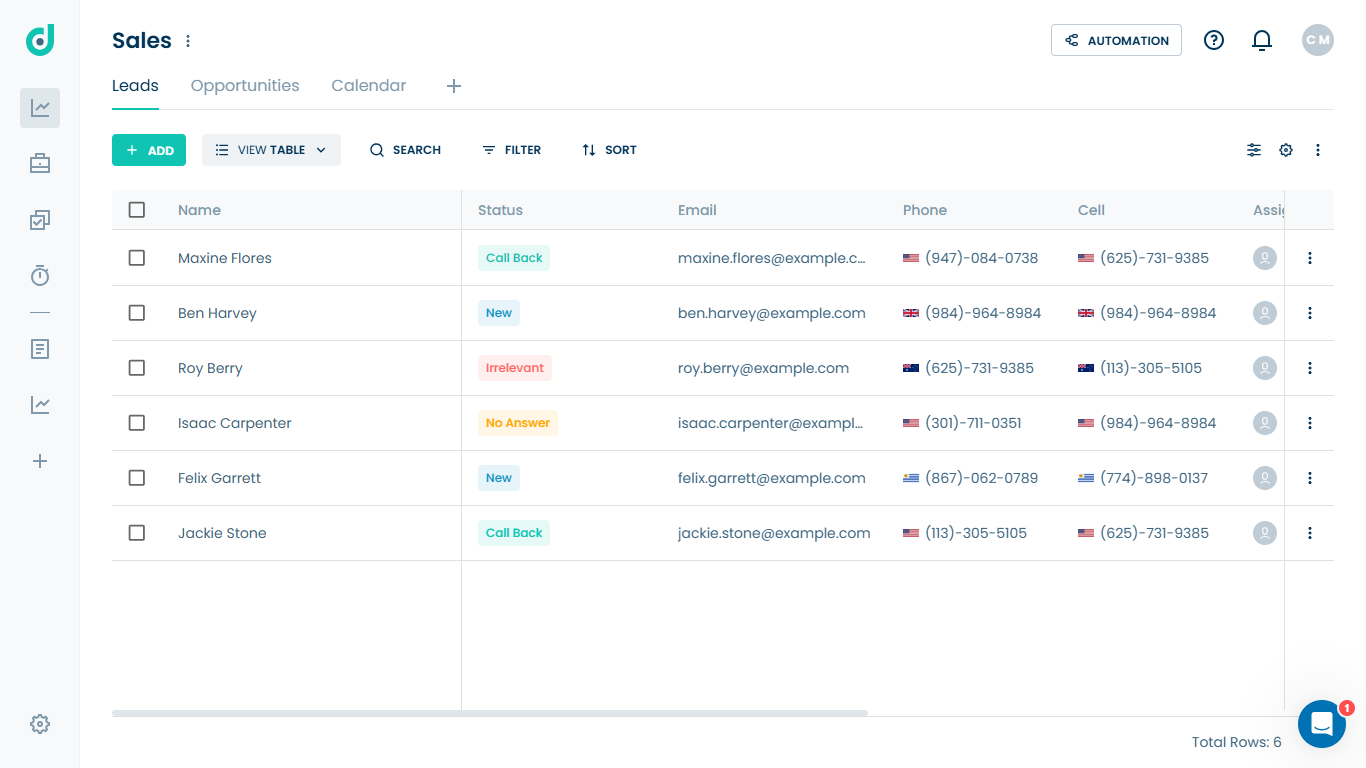Viewport: 1366px width, 768px height.
Task: Open the notifications bell
Action: click(x=1262, y=40)
